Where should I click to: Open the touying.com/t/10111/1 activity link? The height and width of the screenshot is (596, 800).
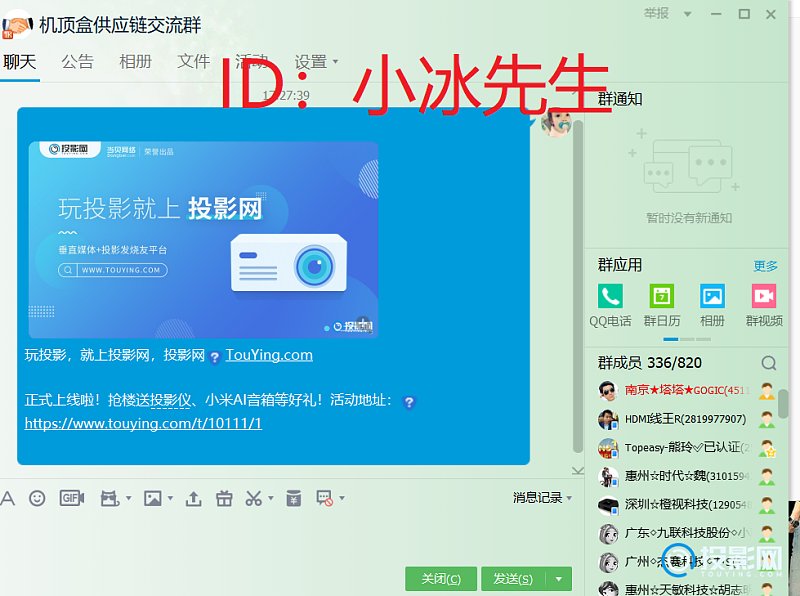[143, 423]
